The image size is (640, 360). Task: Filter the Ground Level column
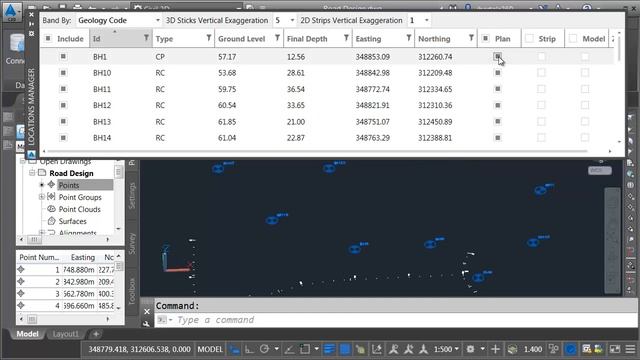(x=278, y=38)
